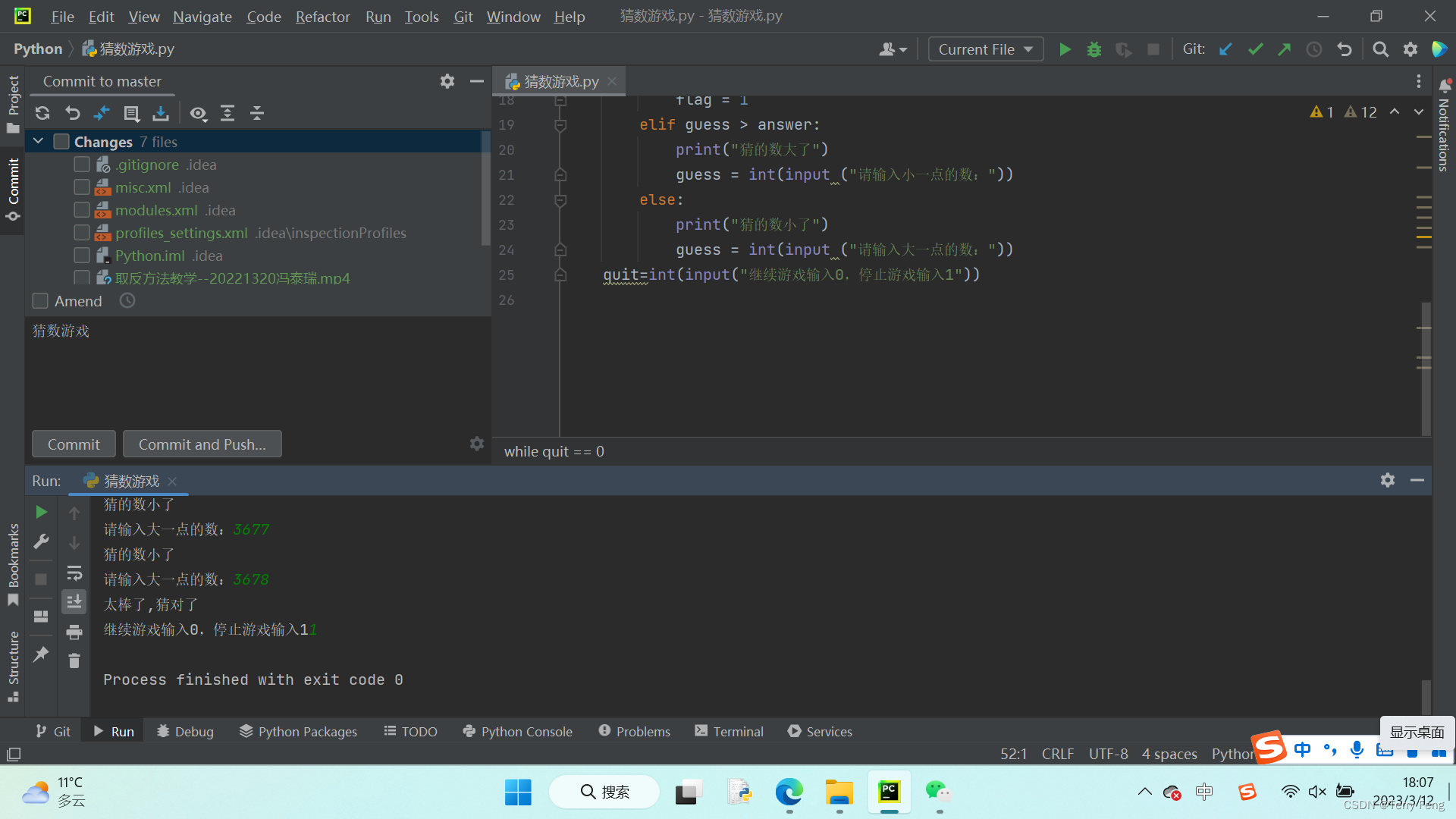
Task: Go to the previous highlighted error arrow
Action: [1395, 111]
